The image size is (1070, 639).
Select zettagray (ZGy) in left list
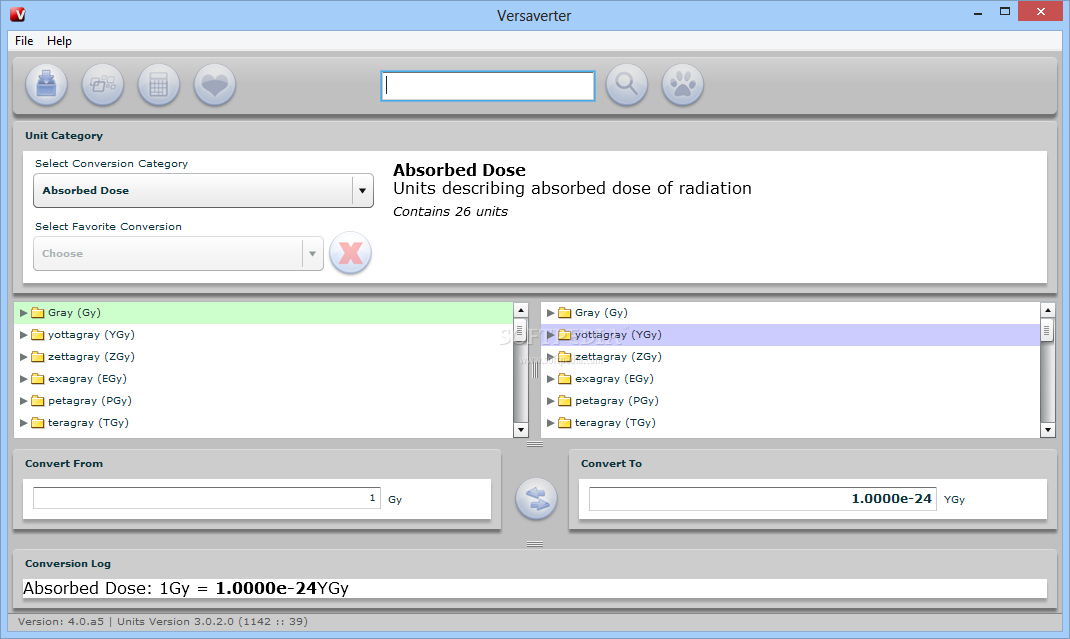(x=263, y=356)
